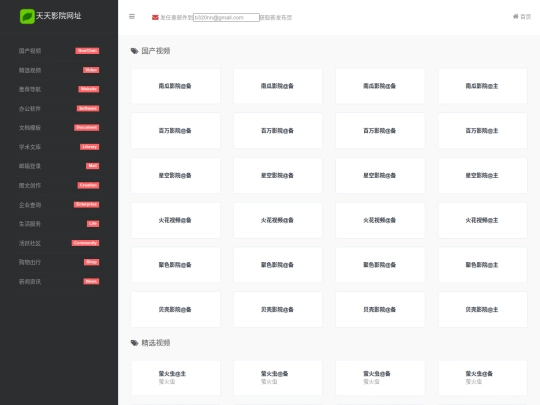Click the 获取最新发布页 text after the email box
The image size is (540, 405).
(276, 18)
